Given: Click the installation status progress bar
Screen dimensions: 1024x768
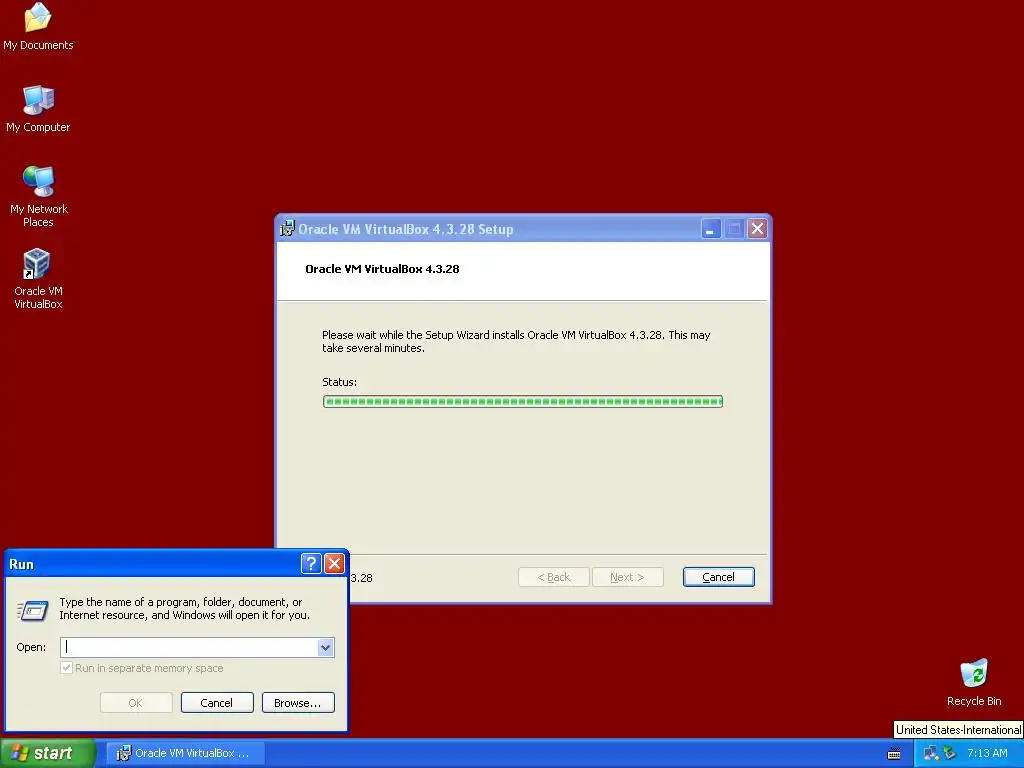Looking at the screenshot, I should coord(522,401).
